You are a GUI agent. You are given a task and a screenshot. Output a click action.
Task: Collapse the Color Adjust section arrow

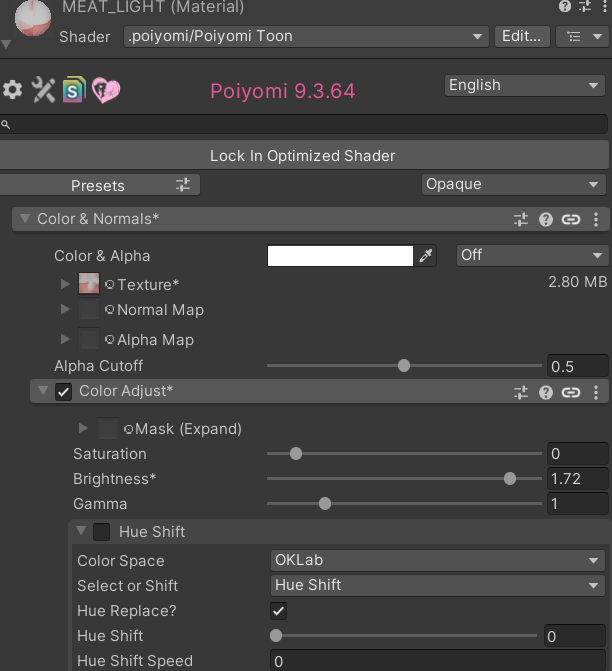tap(43, 391)
